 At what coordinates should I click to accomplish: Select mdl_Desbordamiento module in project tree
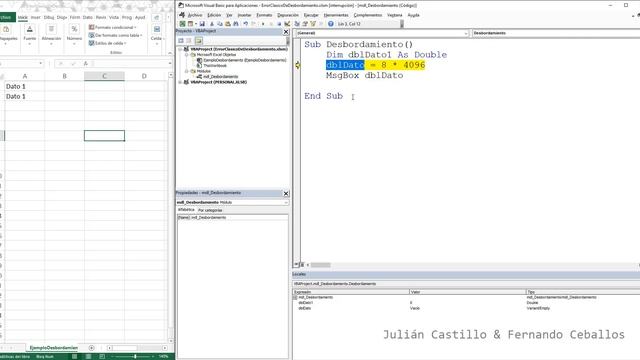[x=220, y=77]
